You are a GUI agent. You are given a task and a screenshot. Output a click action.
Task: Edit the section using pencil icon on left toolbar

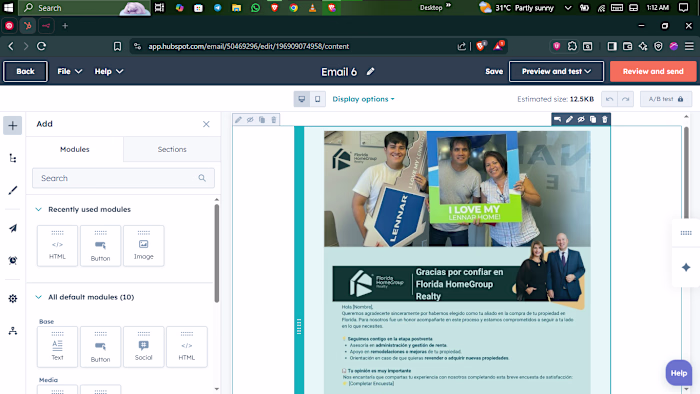pos(238,120)
